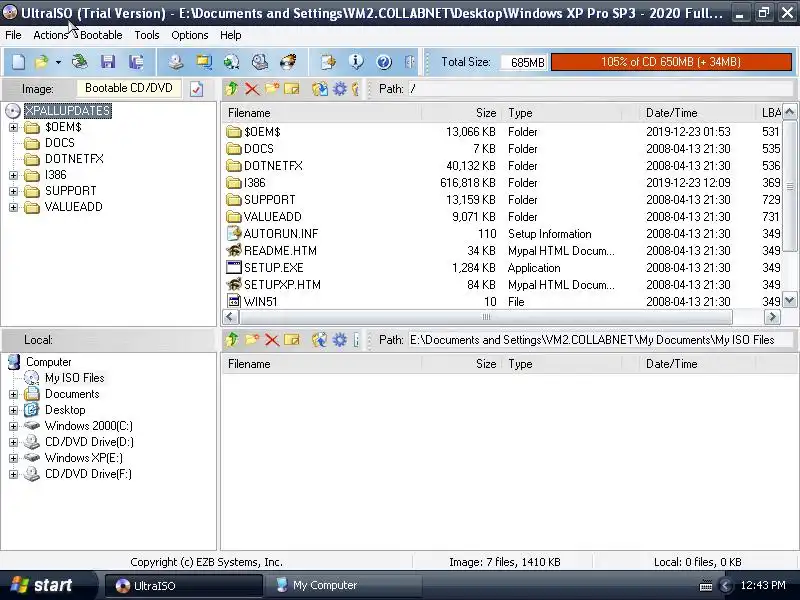This screenshot has width=800, height=600.
Task: Select the SETUP.EXE file row
Action: 502,268
